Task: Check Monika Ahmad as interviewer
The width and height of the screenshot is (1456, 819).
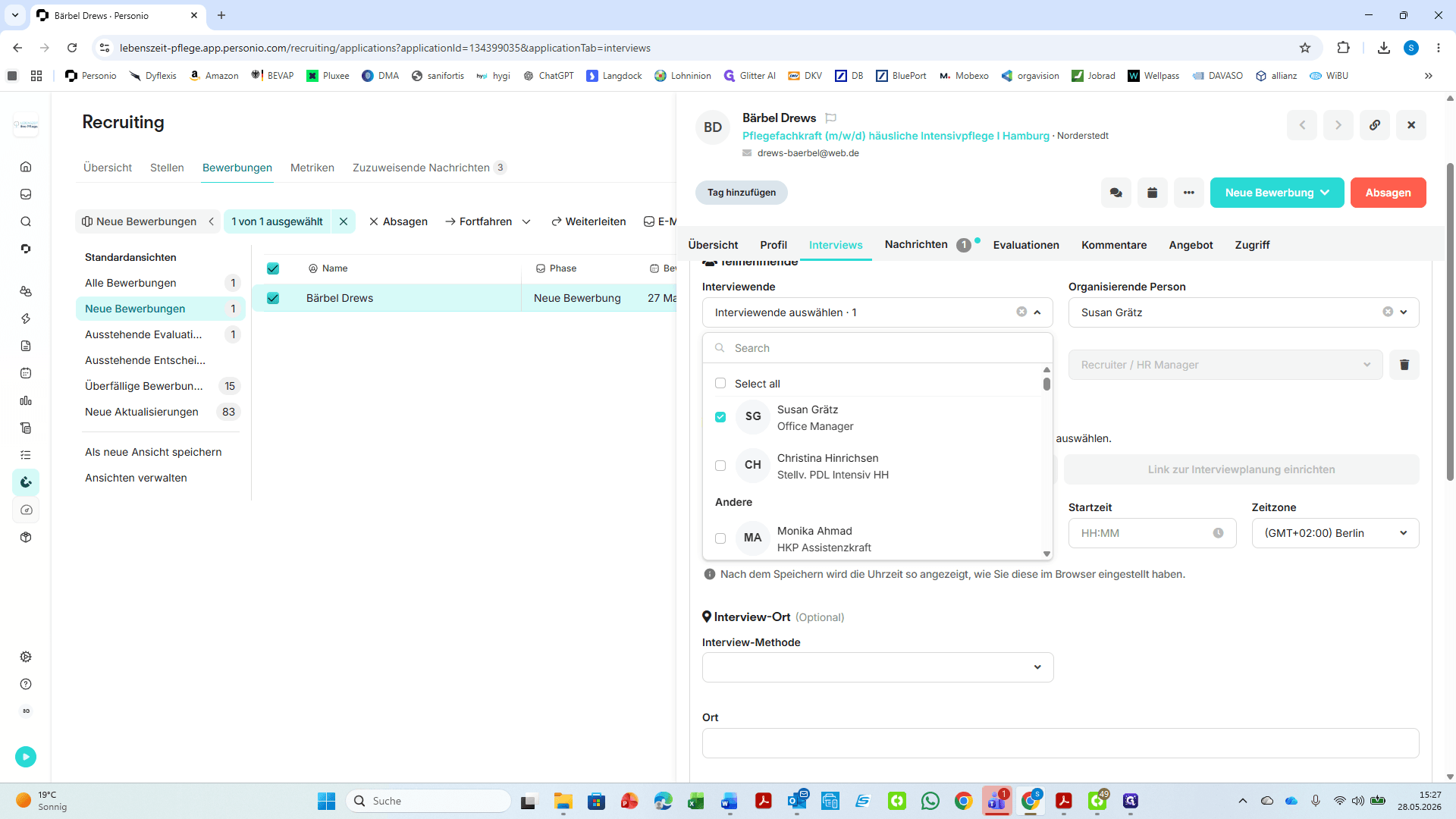Action: (720, 538)
